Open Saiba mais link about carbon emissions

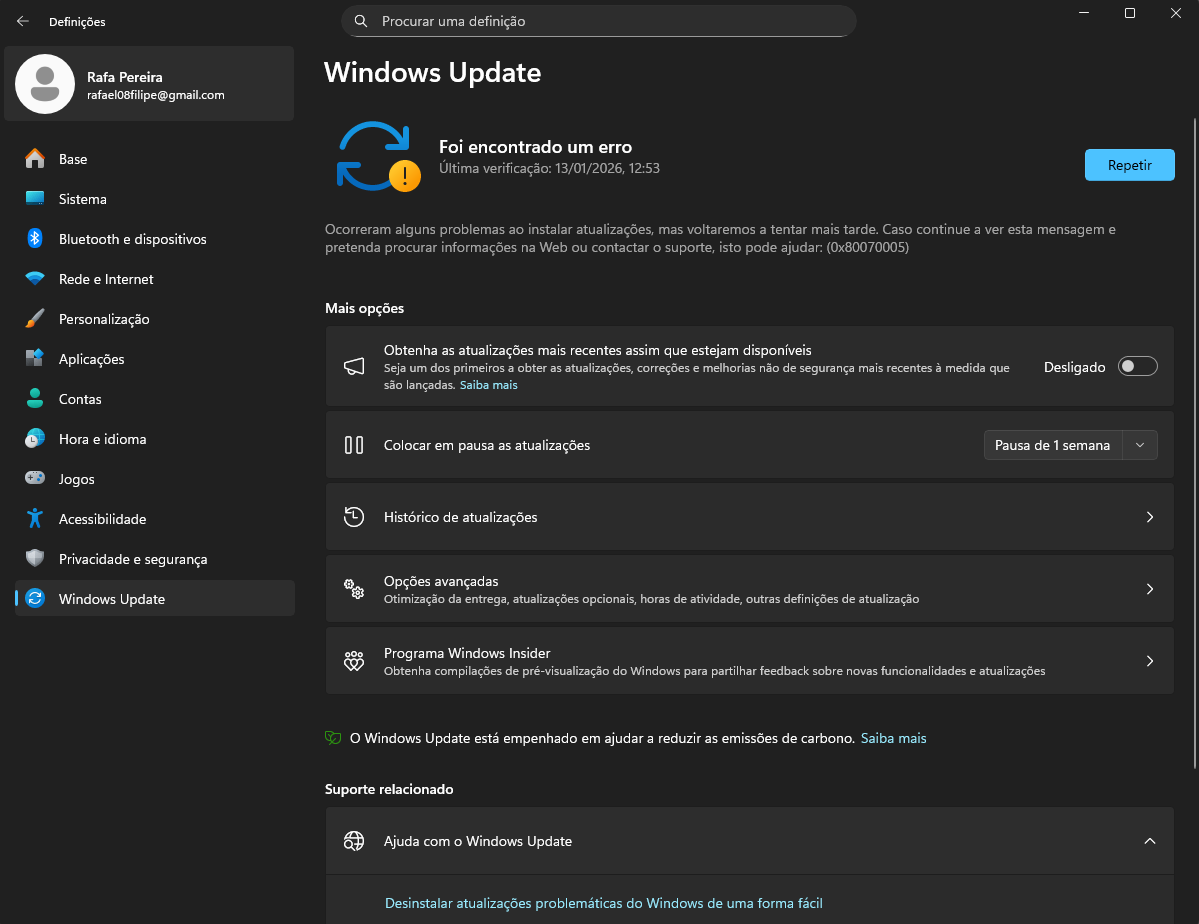(x=893, y=738)
